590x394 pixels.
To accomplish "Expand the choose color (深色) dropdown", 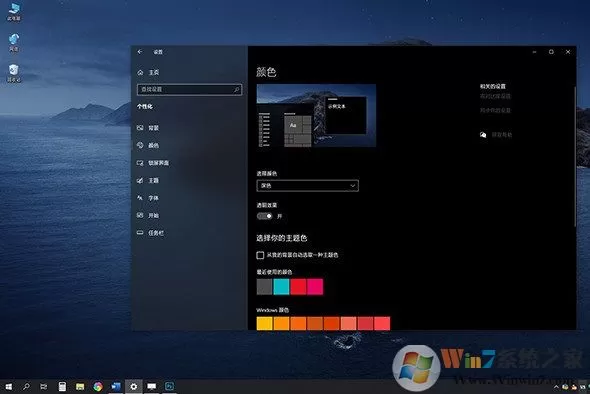I will pyautogui.click(x=307, y=186).
